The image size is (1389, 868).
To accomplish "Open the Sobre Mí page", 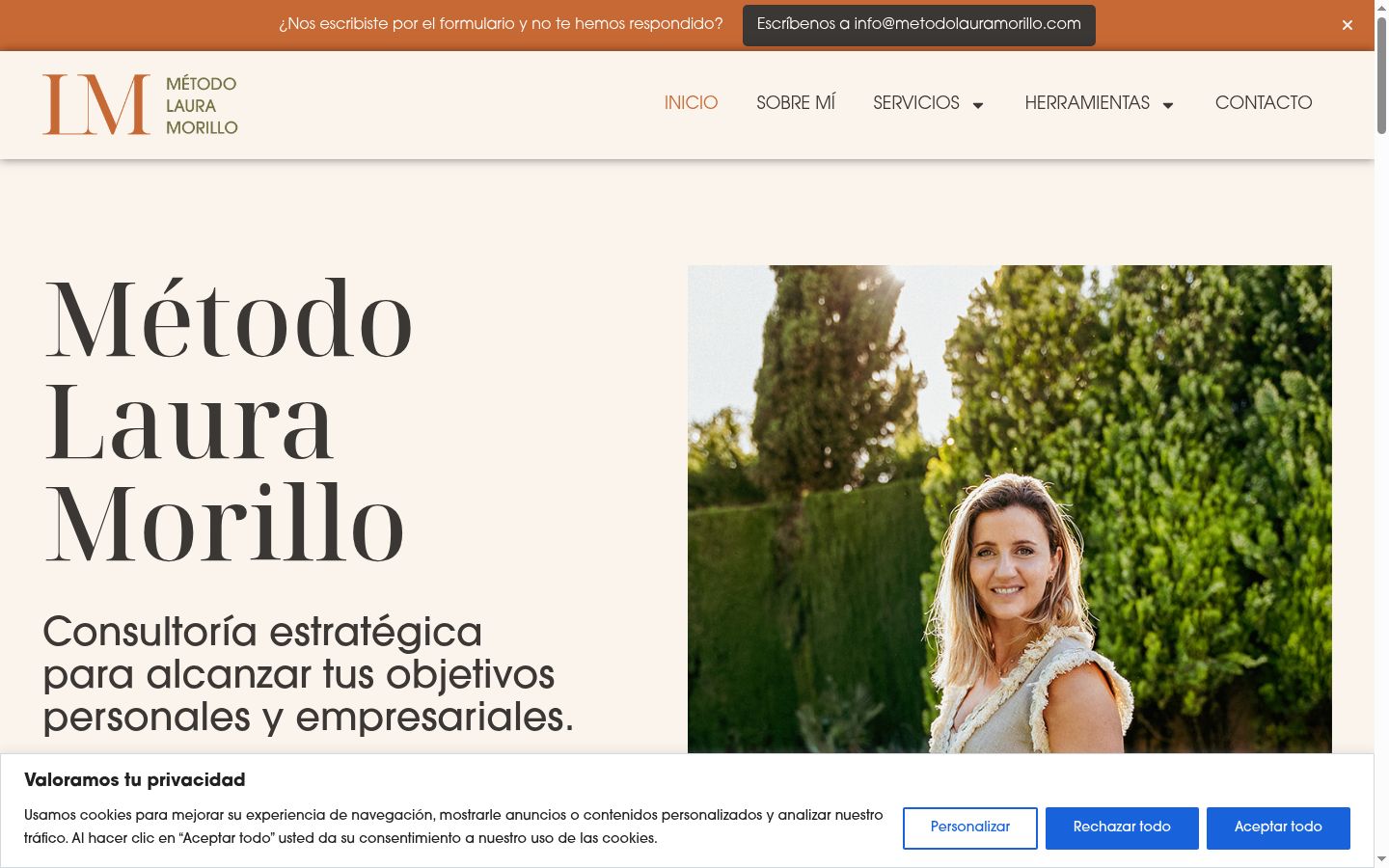I will (x=796, y=103).
